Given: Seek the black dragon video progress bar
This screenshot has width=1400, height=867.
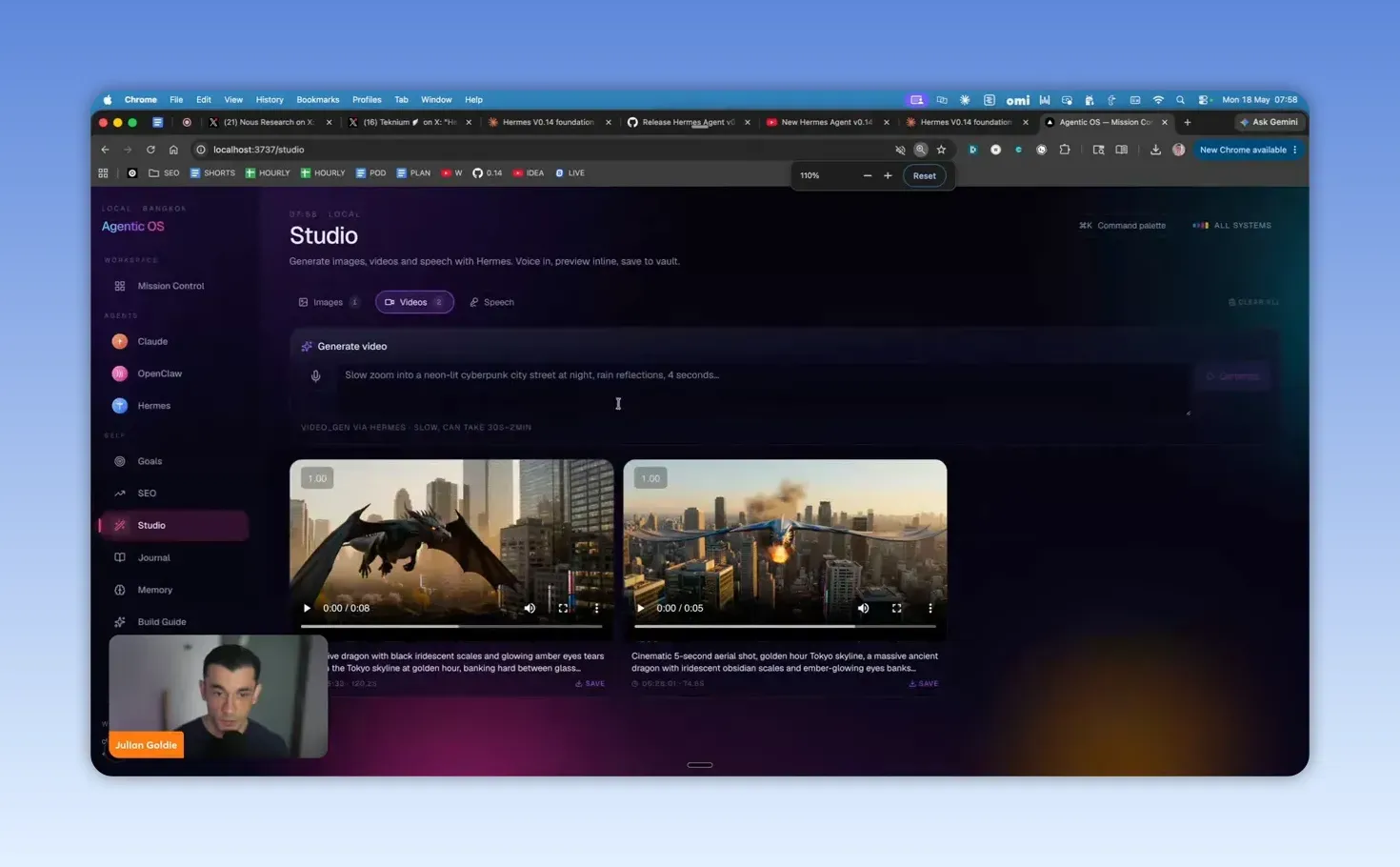Looking at the screenshot, I should pos(451,626).
